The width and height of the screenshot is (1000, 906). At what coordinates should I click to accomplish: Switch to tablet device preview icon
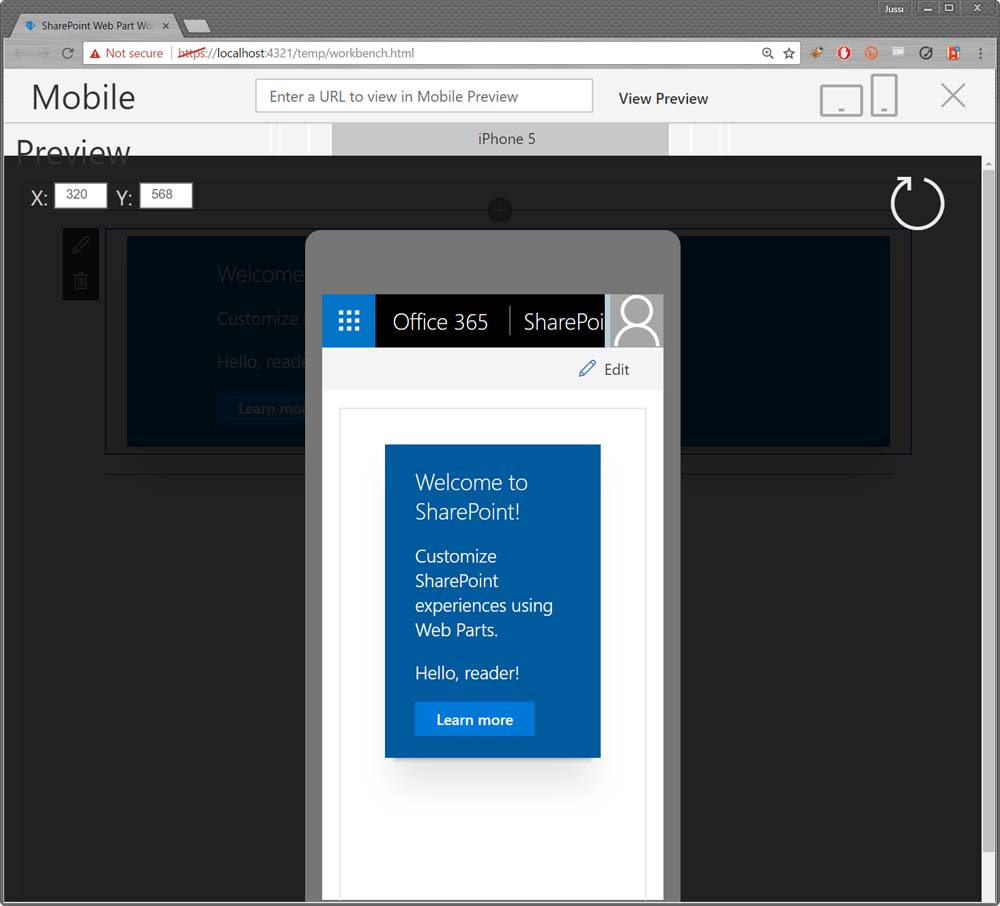tap(841, 100)
